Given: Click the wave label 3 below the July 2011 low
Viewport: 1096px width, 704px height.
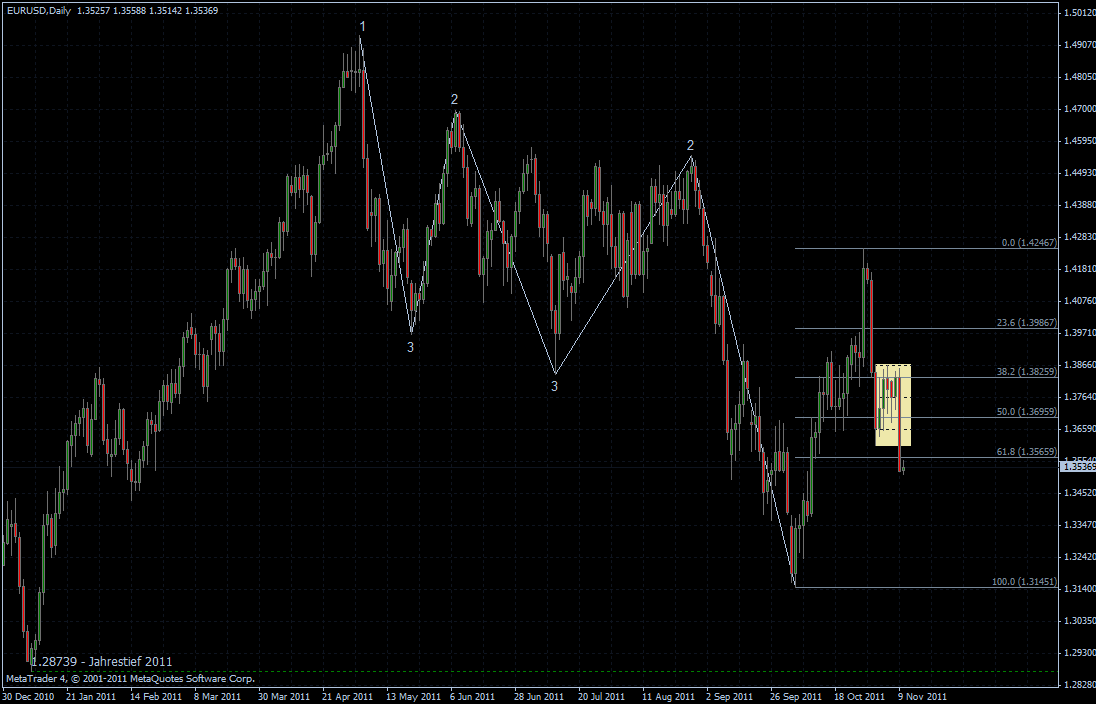Looking at the screenshot, I should pyautogui.click(x=555, y=386).
